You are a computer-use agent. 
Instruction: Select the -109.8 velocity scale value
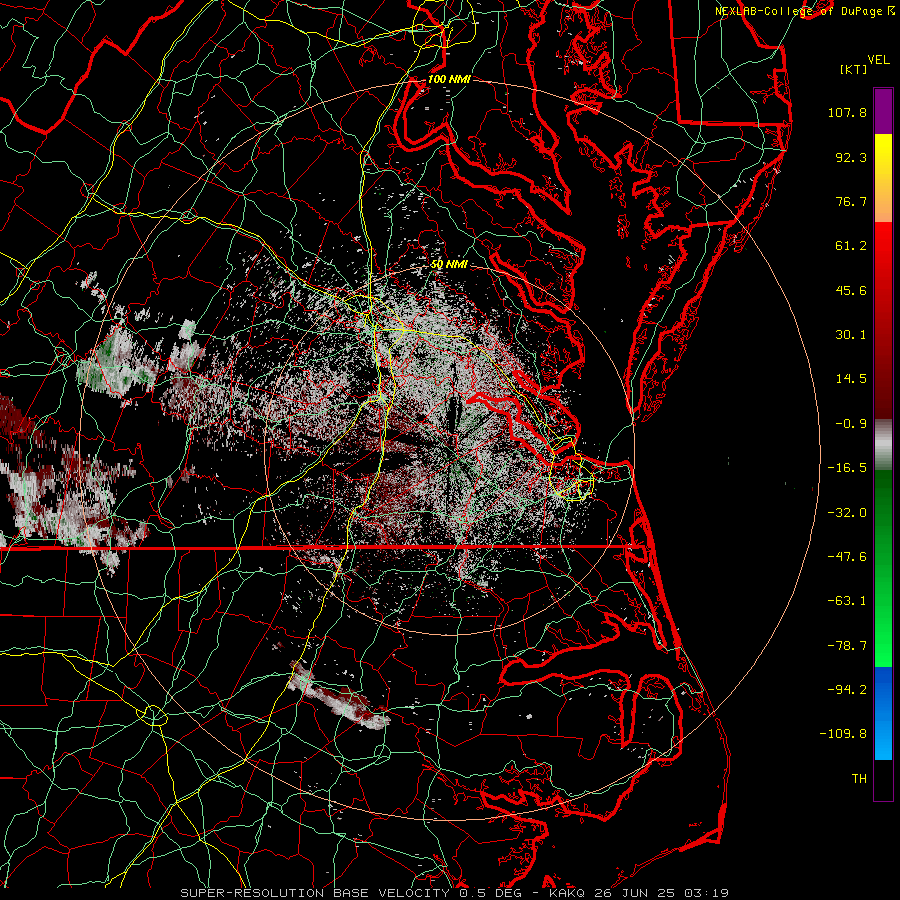(843, 734)
